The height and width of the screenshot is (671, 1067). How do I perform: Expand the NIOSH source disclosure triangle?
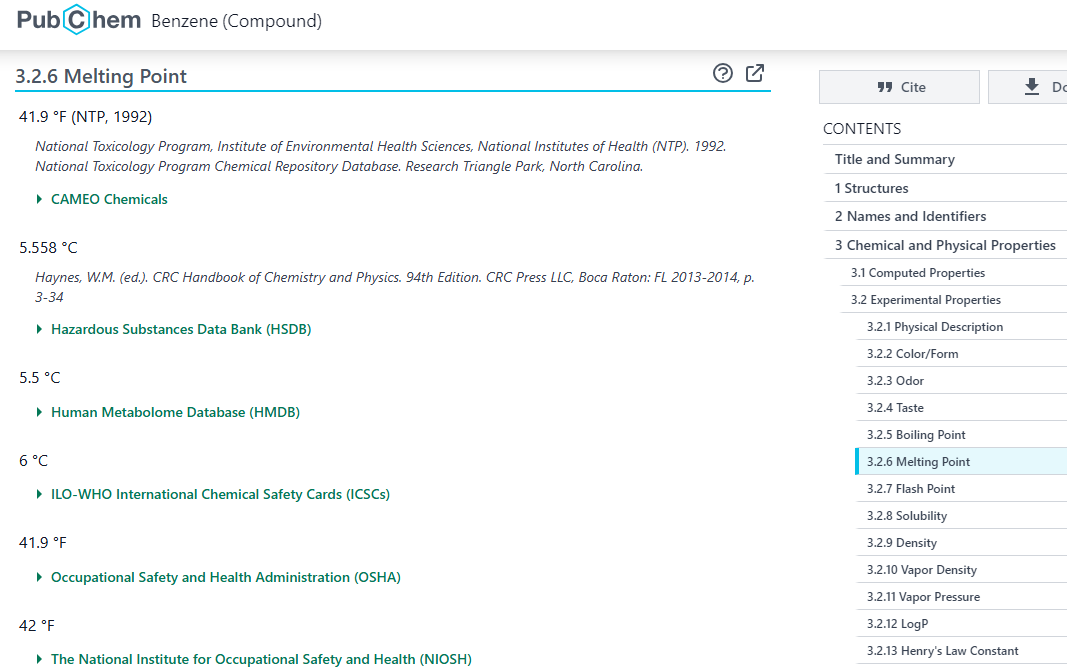coord(39,659)
